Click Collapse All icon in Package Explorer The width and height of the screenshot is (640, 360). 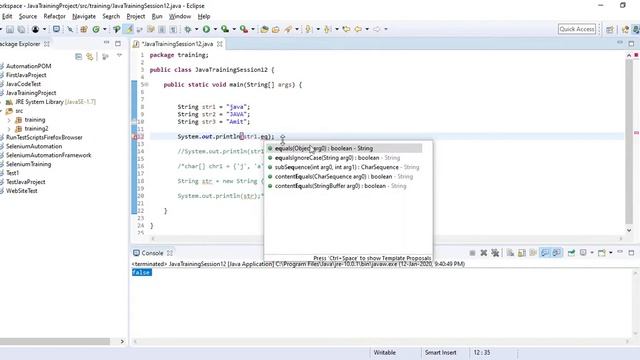[x=78, y=57]
